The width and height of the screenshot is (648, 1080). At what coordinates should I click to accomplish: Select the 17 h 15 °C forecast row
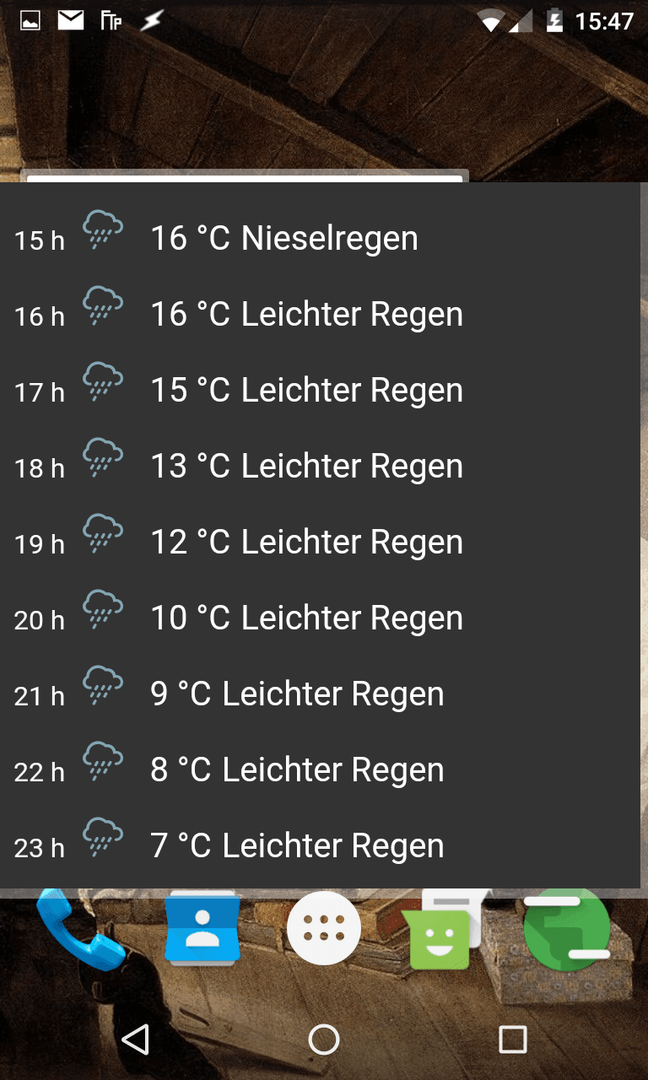(x=320, y=390)
